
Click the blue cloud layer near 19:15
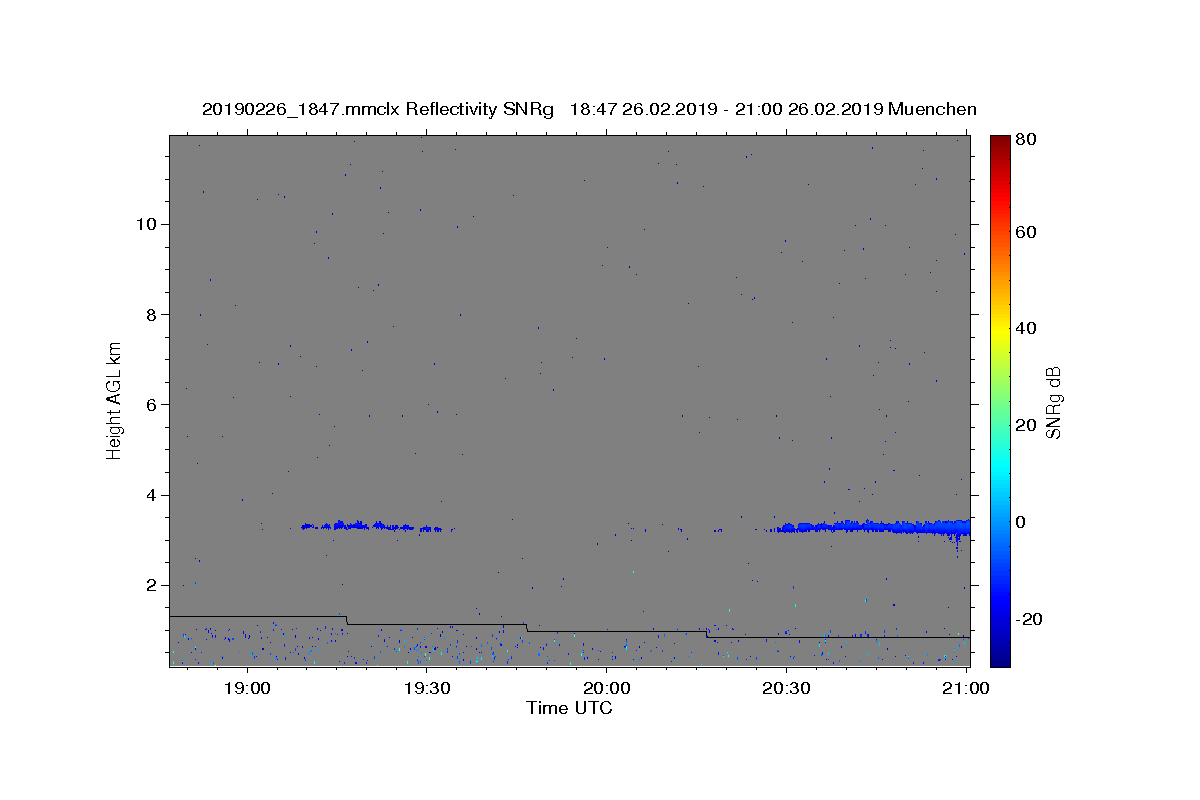tap(371, 526)
